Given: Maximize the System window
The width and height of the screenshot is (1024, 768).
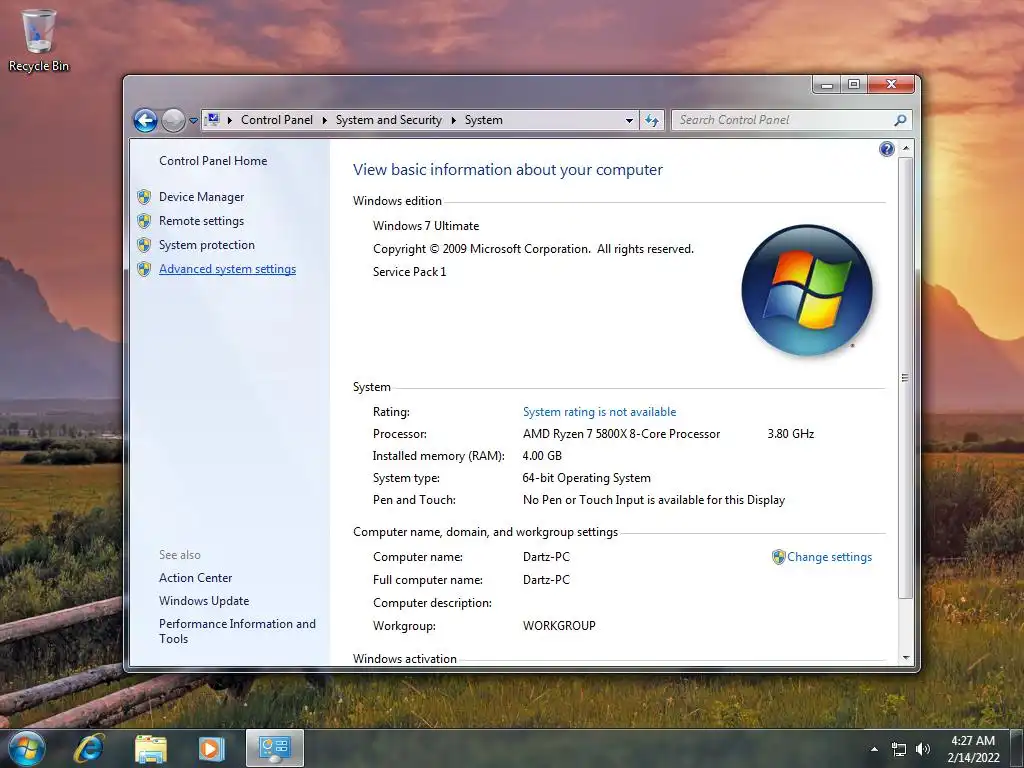Looking at the screenshot, I should click(x=854, y=84).
